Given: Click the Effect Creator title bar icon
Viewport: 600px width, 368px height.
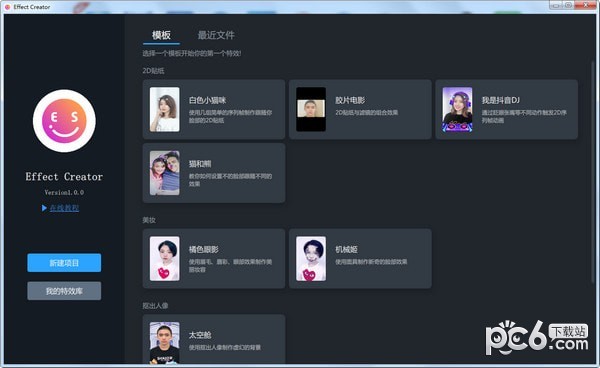Looking at the screenshot, I should 7,7.
